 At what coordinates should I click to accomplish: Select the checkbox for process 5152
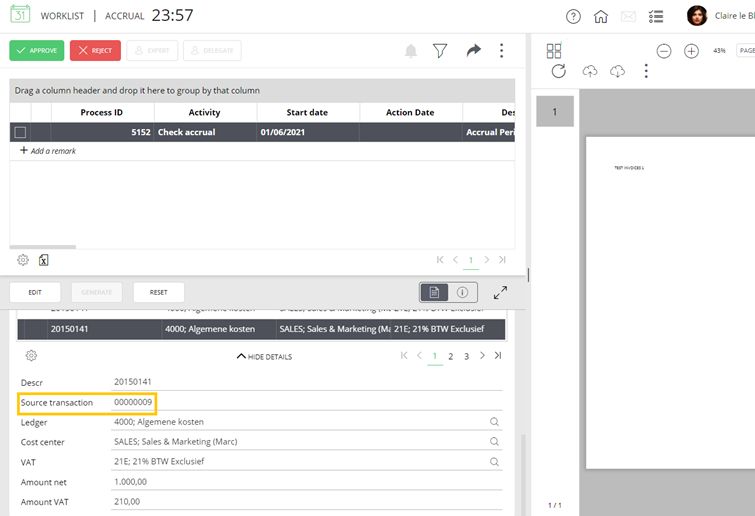(x=20, y=132)
